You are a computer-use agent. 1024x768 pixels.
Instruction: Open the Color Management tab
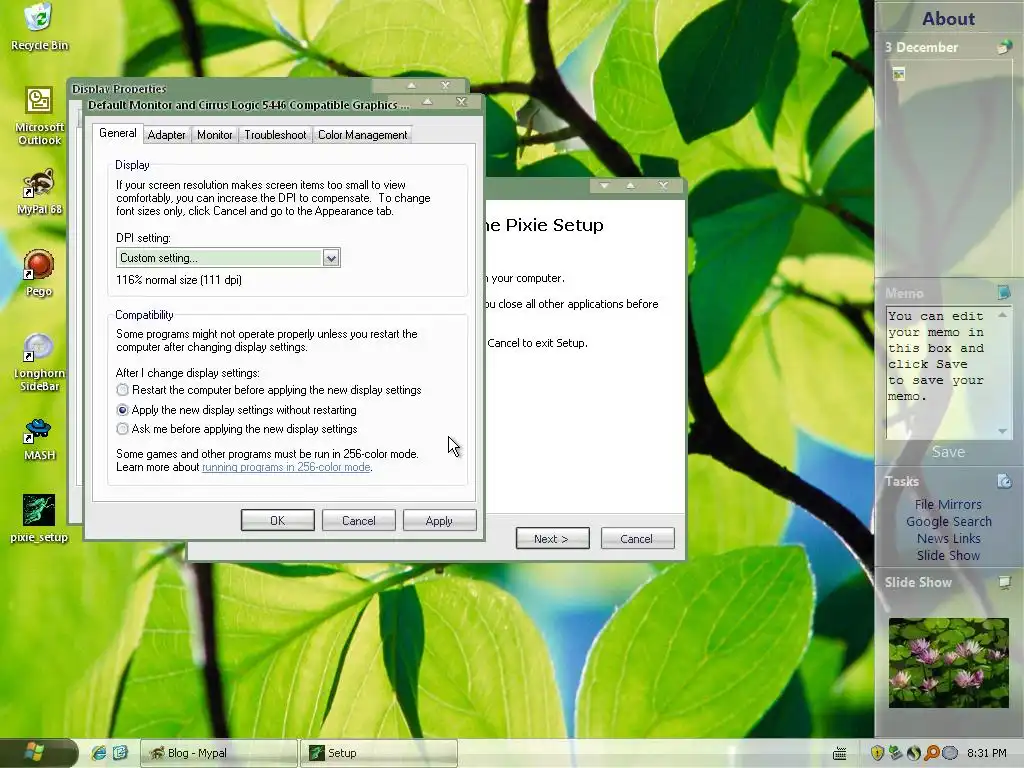coord(362,135)
